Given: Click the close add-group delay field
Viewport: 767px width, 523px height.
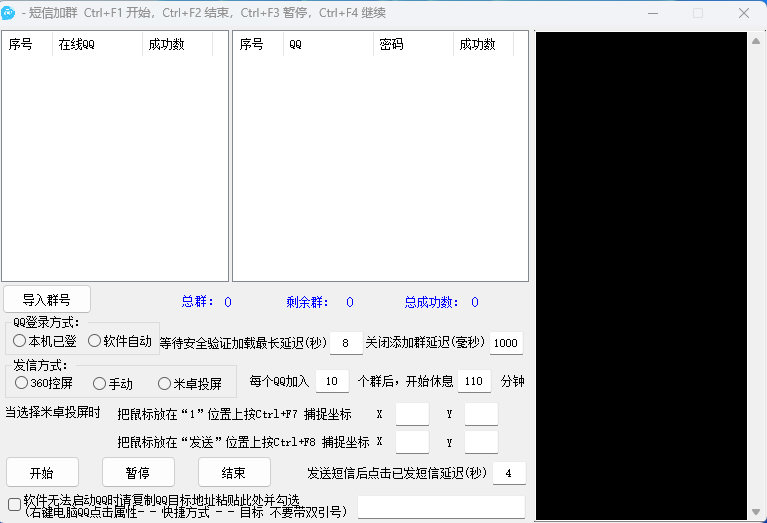Looking at the screenshot, I should 506,343.
